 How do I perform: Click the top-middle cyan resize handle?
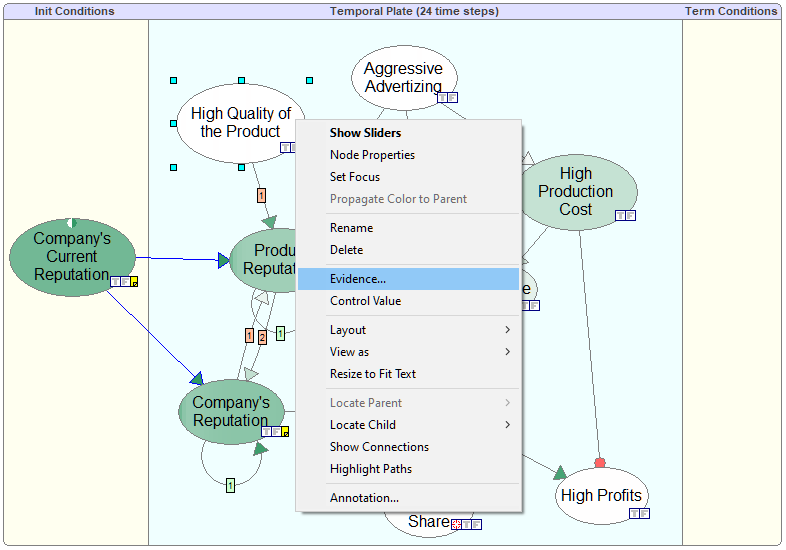[242, 80]
